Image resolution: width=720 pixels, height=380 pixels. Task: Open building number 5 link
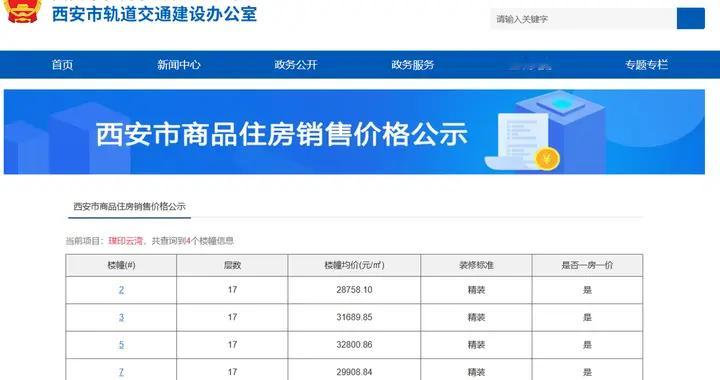pos(121,345)
